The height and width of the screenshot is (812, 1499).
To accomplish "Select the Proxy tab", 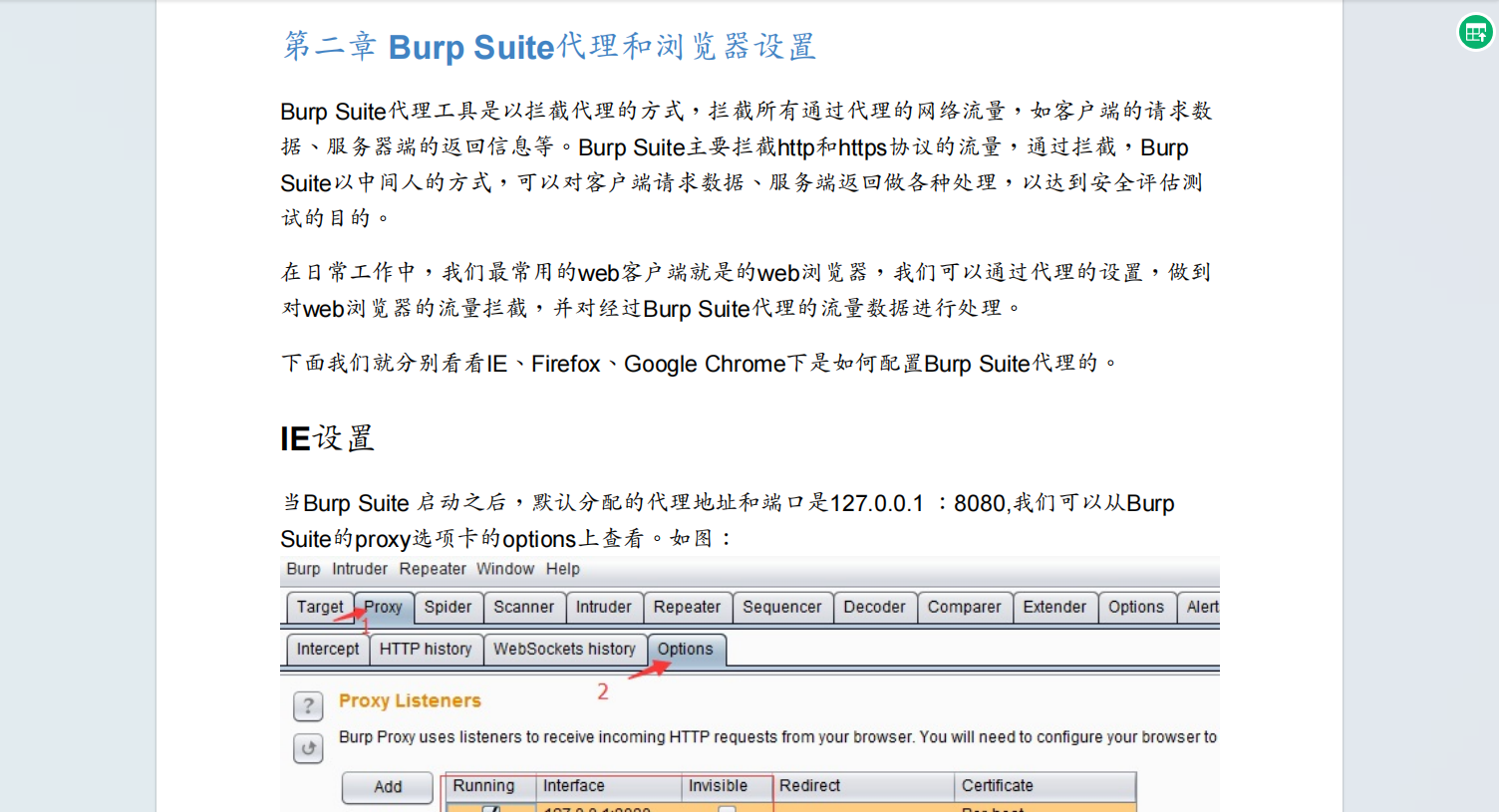I will click(384, 607).
